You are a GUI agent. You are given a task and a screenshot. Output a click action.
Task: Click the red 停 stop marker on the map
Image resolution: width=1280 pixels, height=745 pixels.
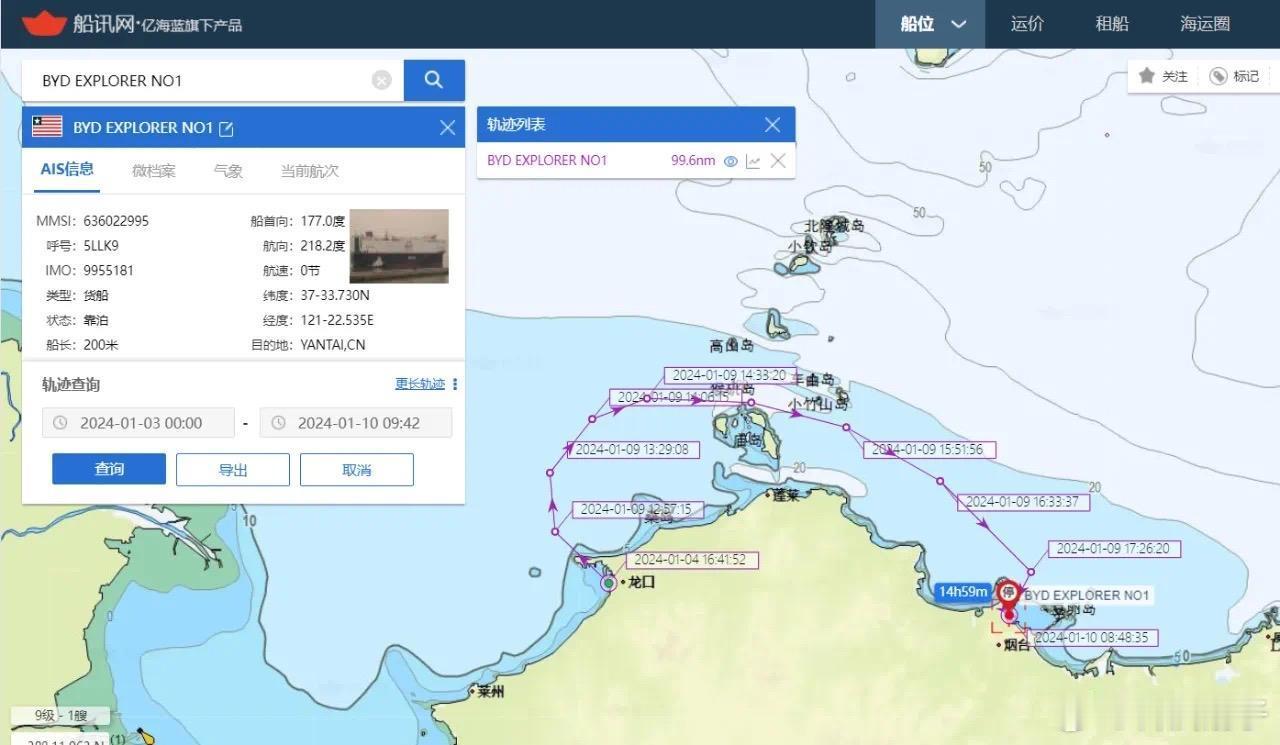(1008, 593)
